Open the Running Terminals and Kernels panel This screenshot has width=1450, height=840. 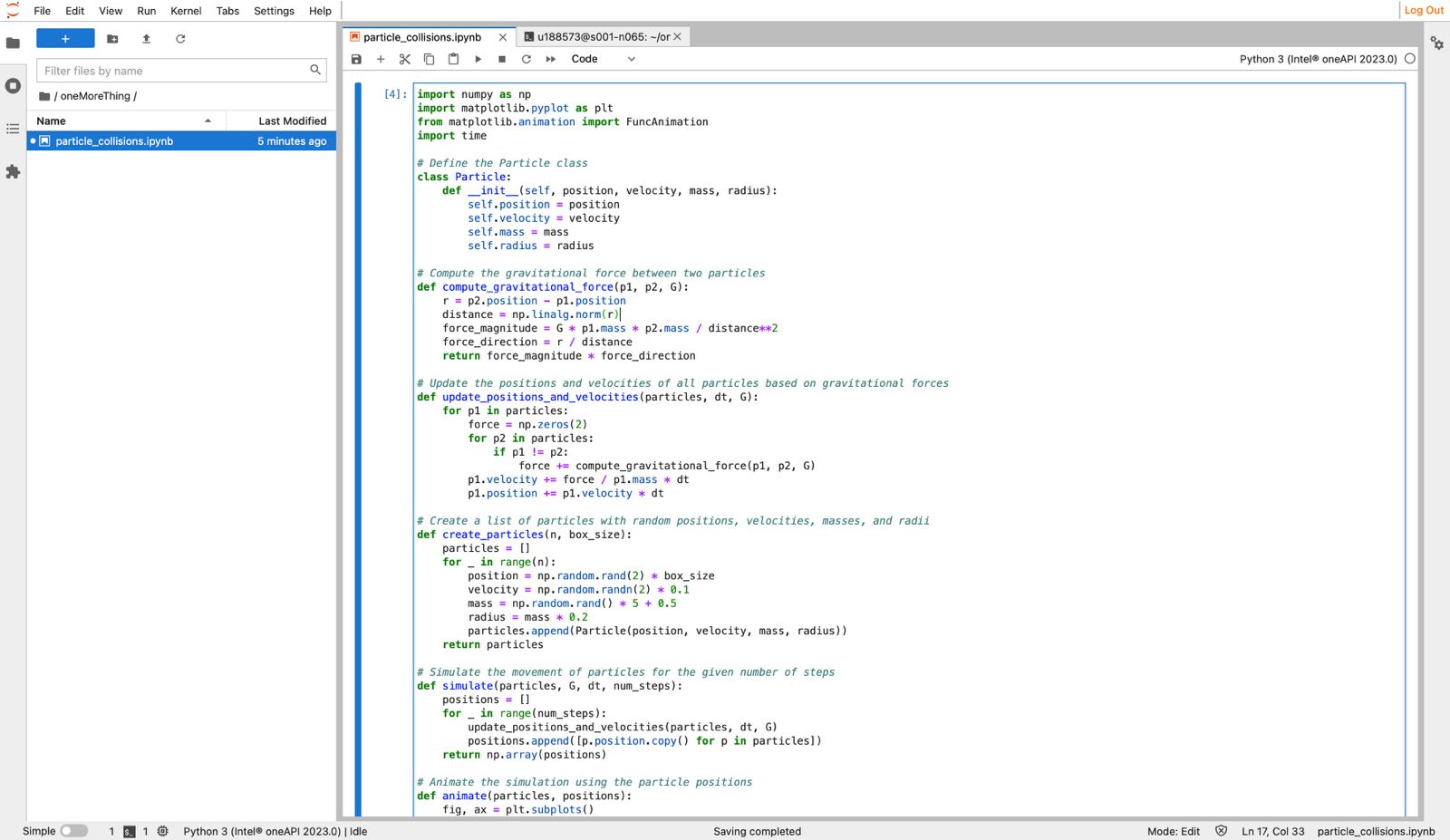click(x=13, y=86)
